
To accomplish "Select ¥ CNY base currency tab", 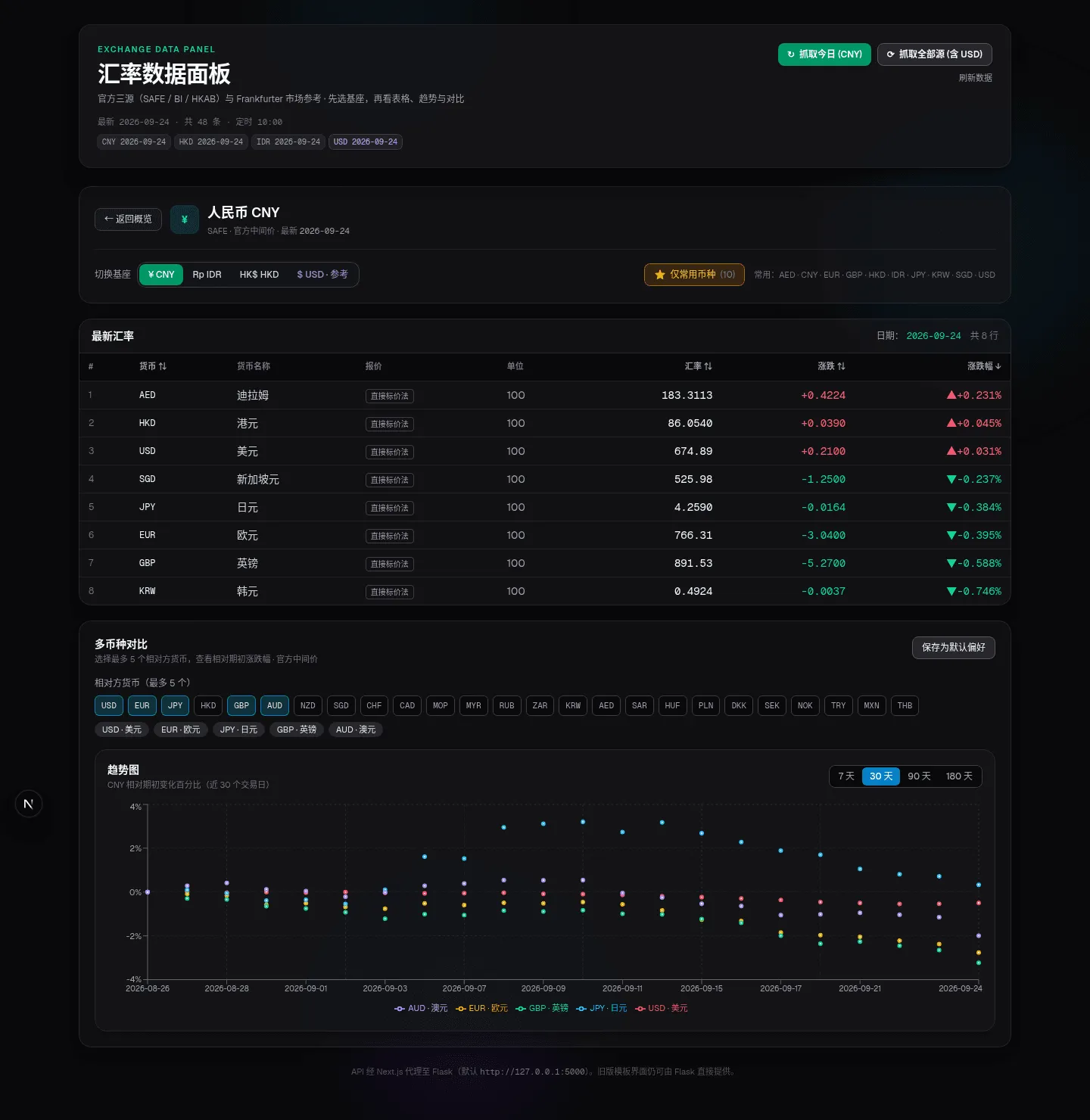I will click(161, 275).
